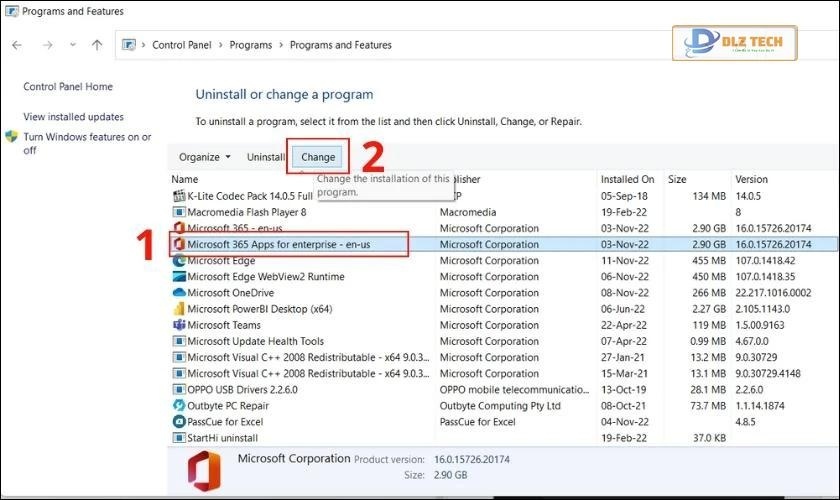The image size is (840, 500).
Task: Click the Microsoft PowerBI Desktop icon
Action: click(x=180, y=309)
